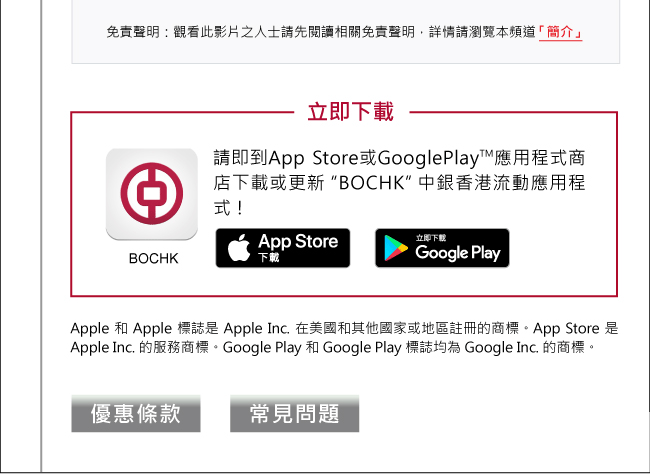Click the “BOCHK” quoted text in paragraph
Image resolution: width=650 pixels, height=474 pixels.
(x=371, y=183)
